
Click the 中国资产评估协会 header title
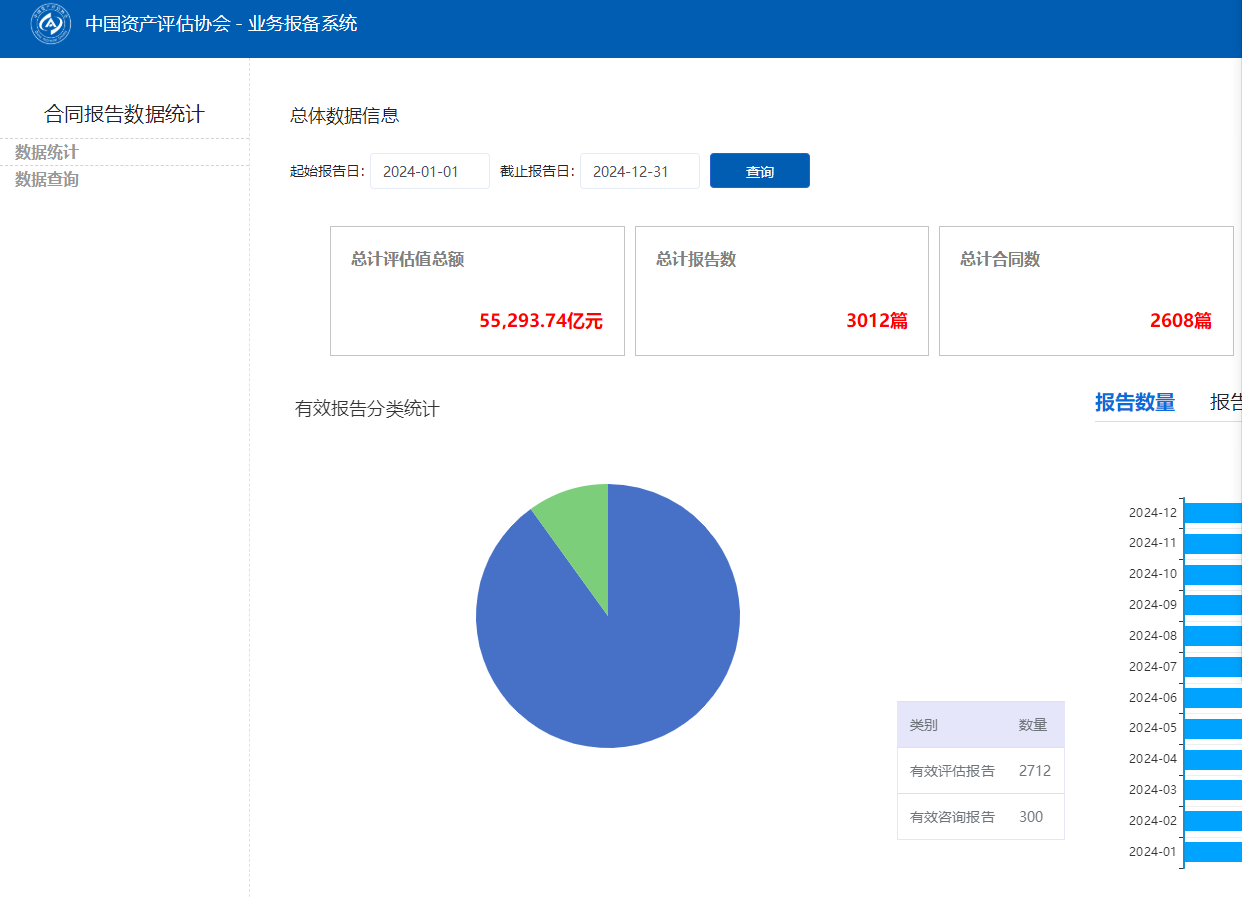point(220,24)
